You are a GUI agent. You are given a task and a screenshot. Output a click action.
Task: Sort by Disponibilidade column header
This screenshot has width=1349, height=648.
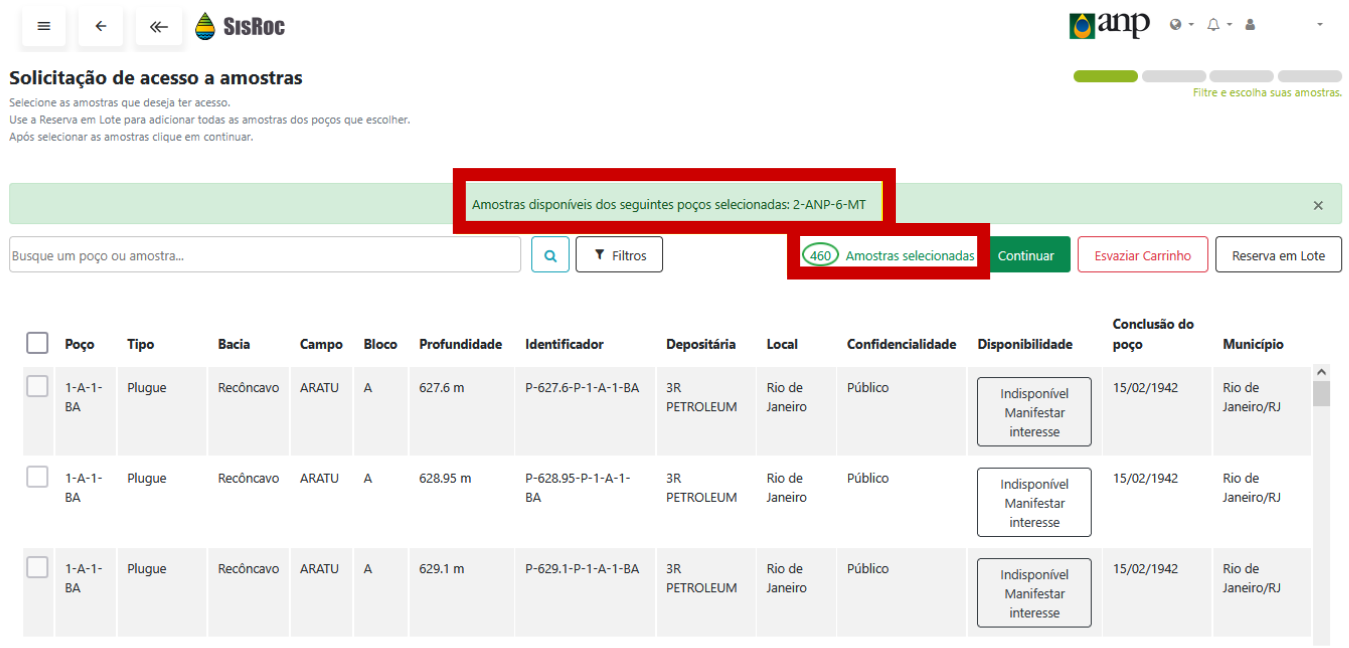pyautogui.click(x=1024, y=344)
